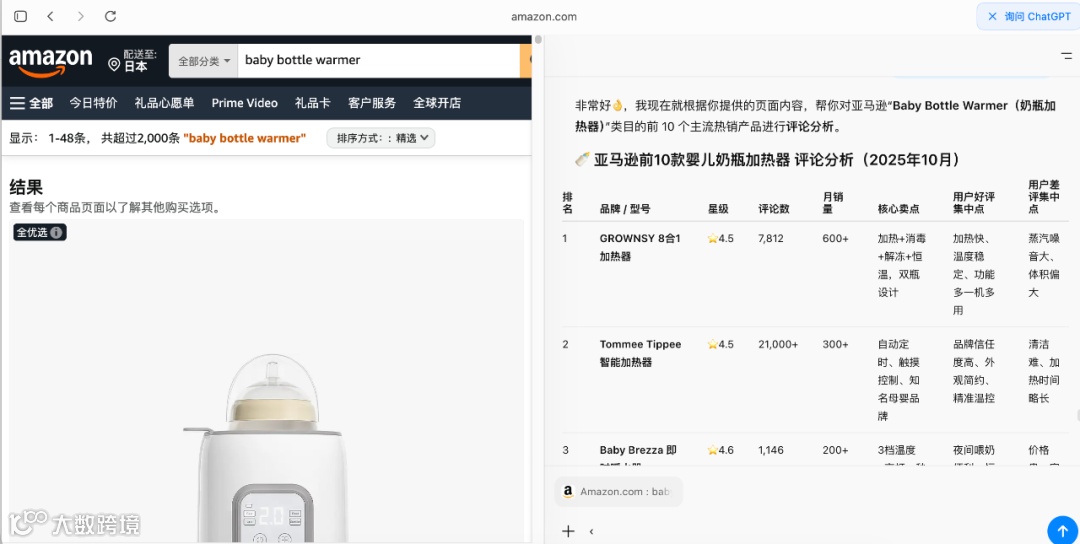The height and width of the screenshot is (544, 1080).
Task: Click the monthly sales value 600+
Action: (835, 238)
